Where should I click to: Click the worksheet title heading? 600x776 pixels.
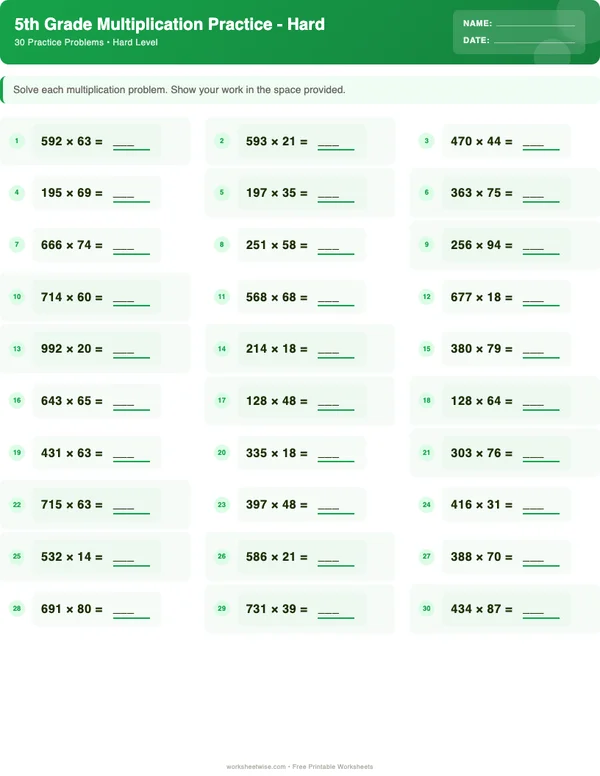[170, 24]
